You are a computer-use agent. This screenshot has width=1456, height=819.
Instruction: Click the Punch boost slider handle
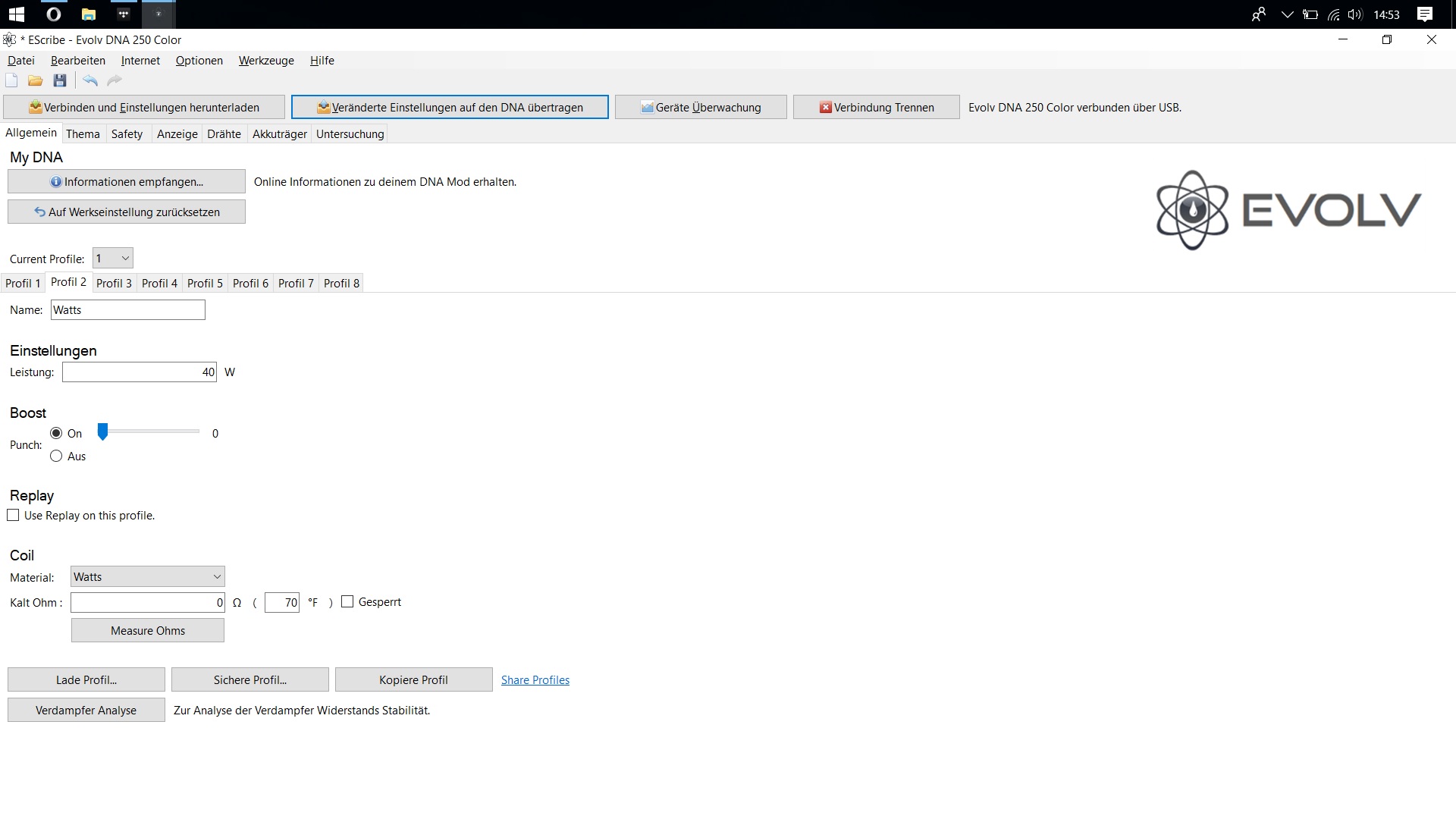pyautogui.click(x=102, y=431)
